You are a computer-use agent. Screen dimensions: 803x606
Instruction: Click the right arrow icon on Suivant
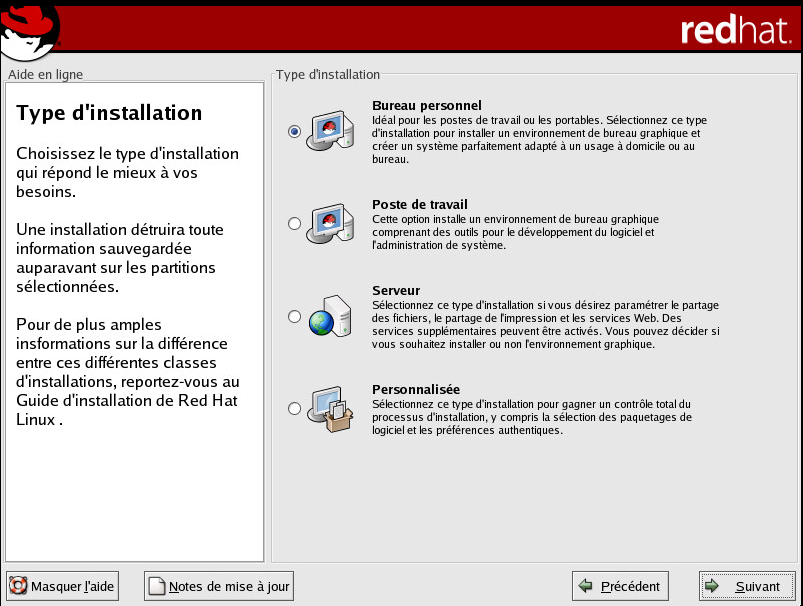(x=711, y=586)
